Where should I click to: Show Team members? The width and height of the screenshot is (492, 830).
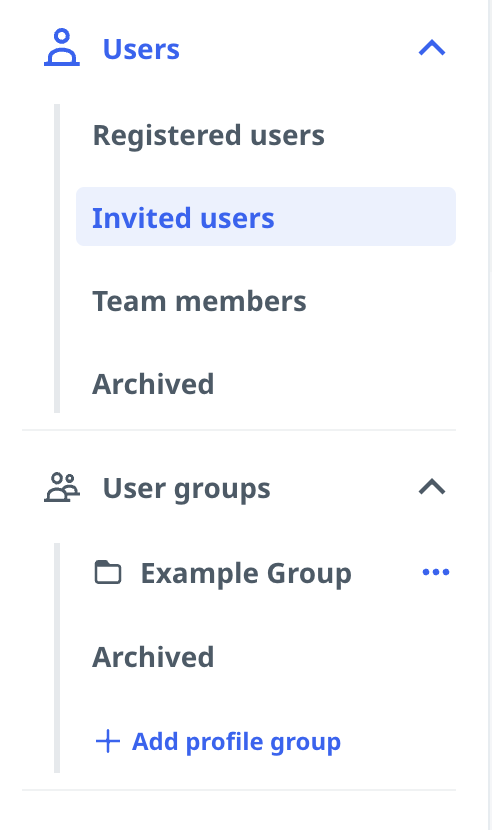199,301
